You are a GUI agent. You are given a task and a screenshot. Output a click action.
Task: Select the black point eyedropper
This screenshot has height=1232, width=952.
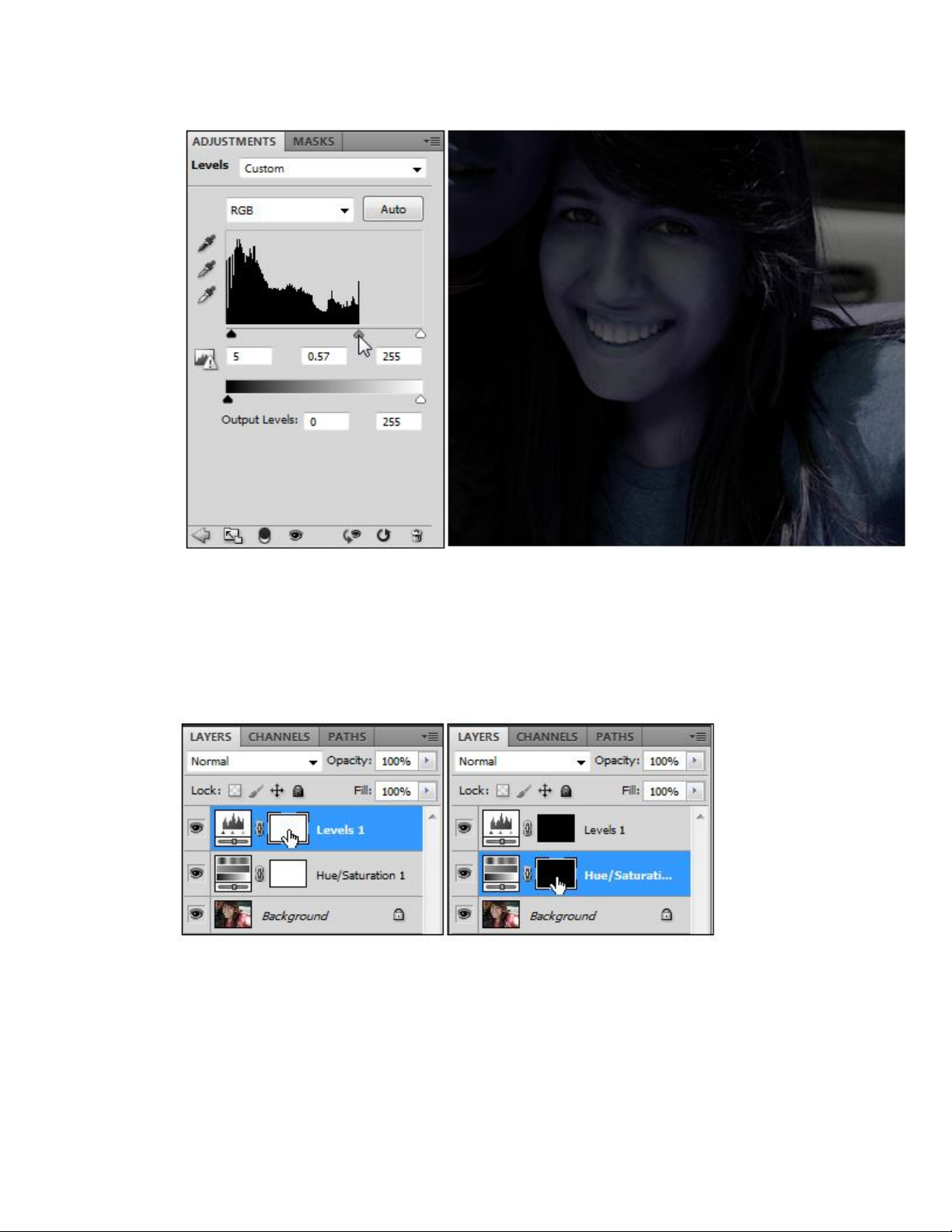tap(206, 244)
